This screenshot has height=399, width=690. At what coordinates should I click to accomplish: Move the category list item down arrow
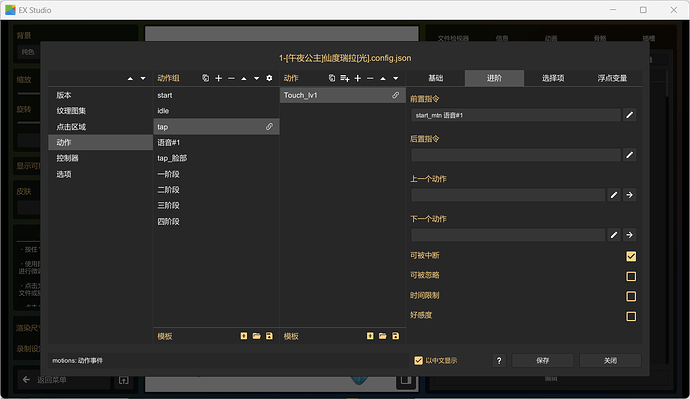143,78
